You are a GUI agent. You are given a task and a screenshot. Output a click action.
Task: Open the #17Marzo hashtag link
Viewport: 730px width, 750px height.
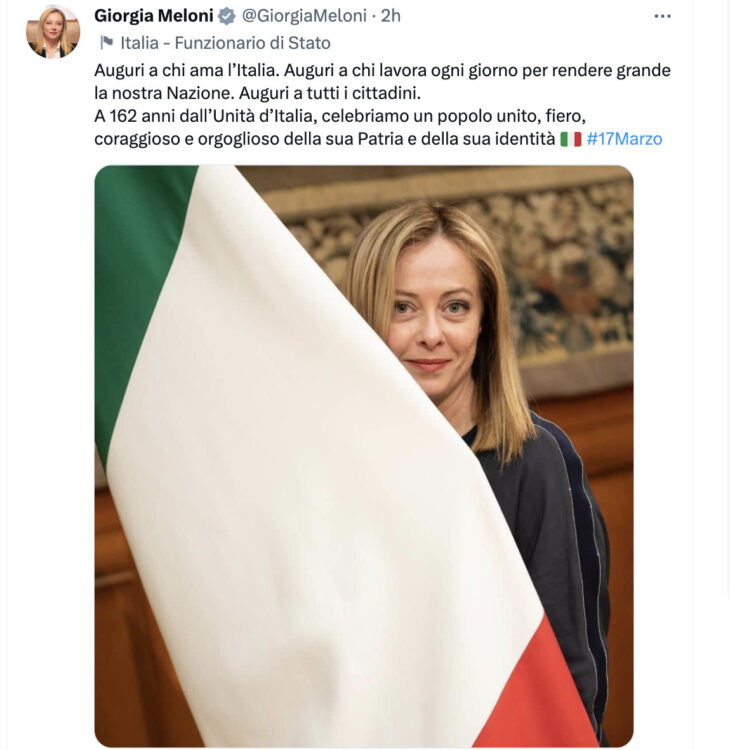(624, 139)
